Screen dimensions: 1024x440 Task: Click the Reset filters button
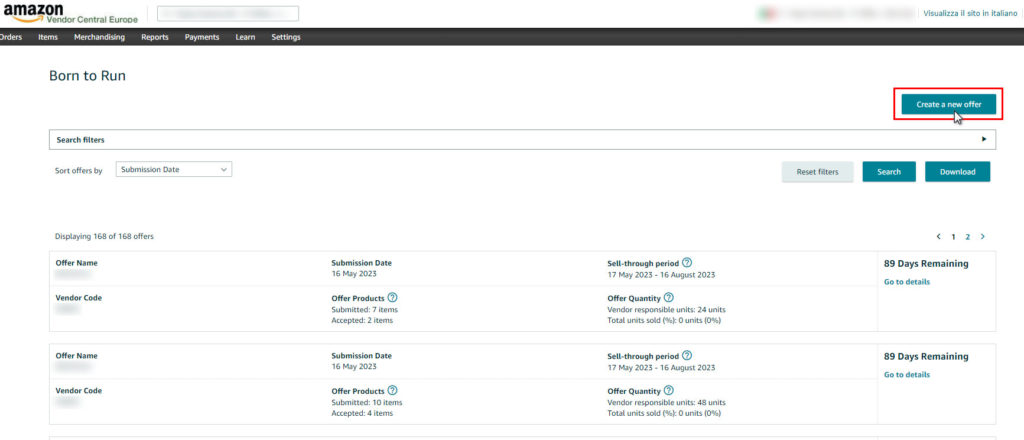[817, 172]
